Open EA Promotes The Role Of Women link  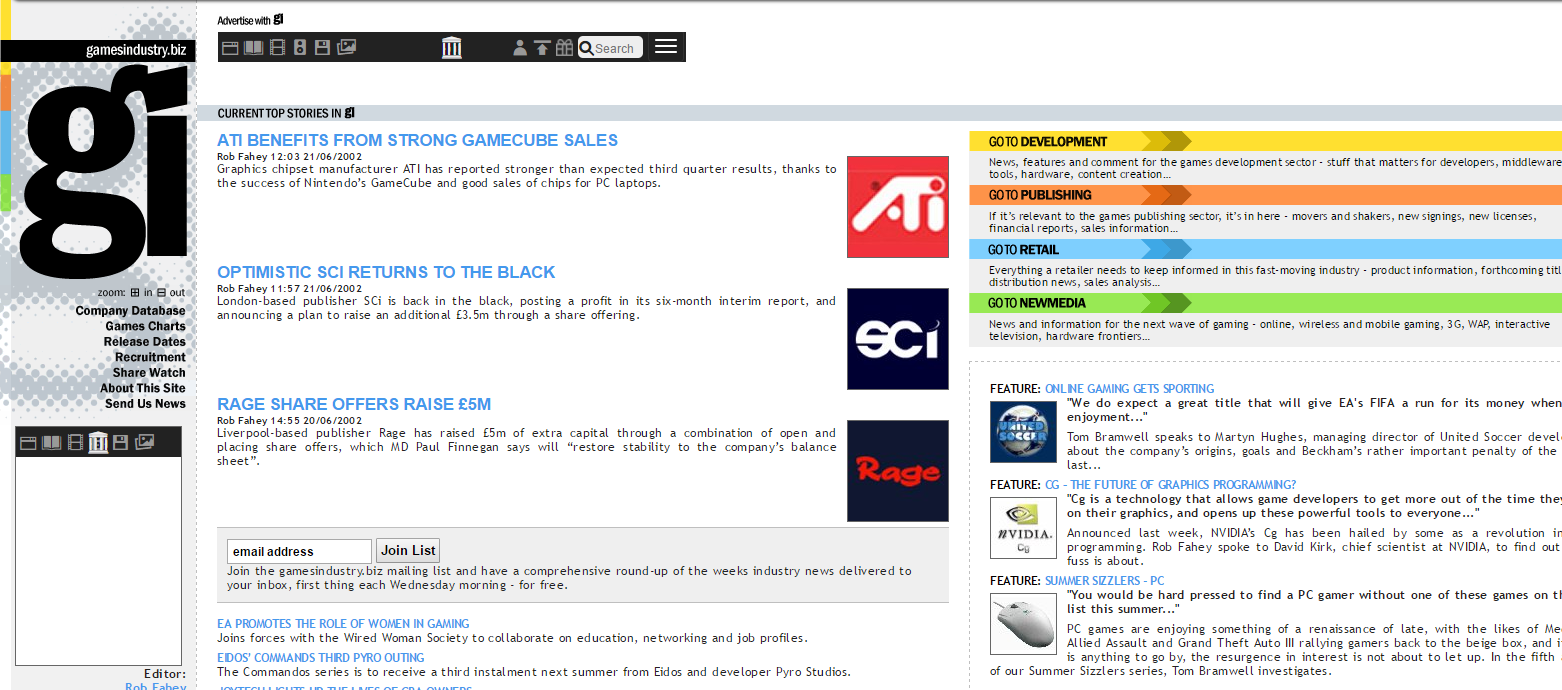coord(343,624)
